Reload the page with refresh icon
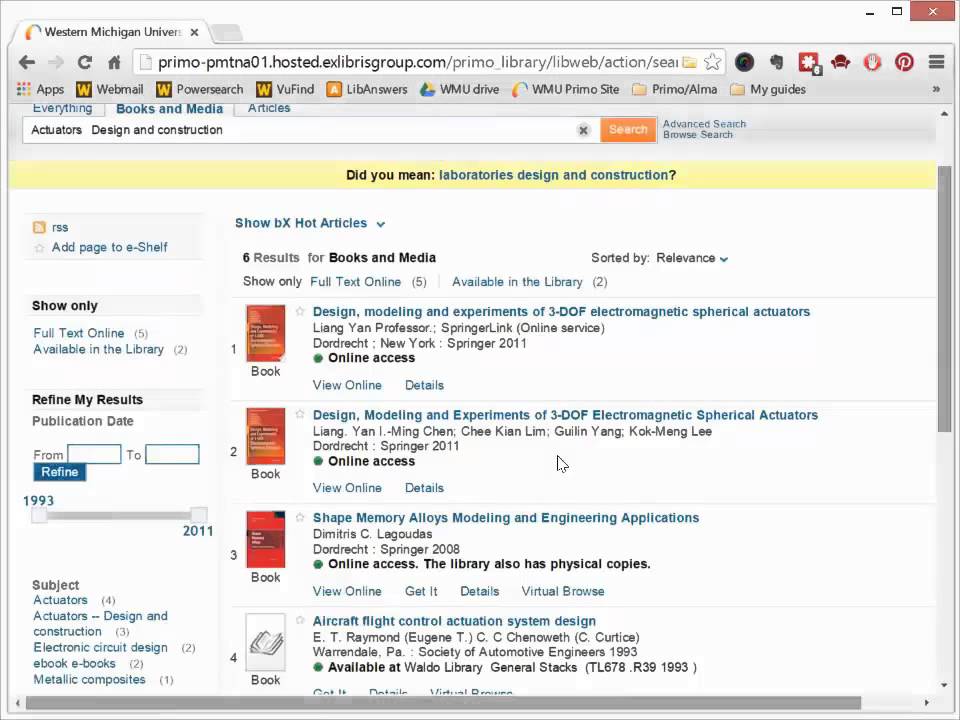The width and height of the screenshot is (960, 720). (84, 62)
